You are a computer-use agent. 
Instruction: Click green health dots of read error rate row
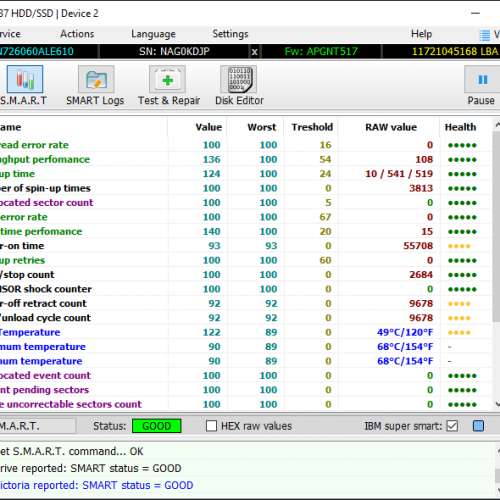[x=462, y=145]
